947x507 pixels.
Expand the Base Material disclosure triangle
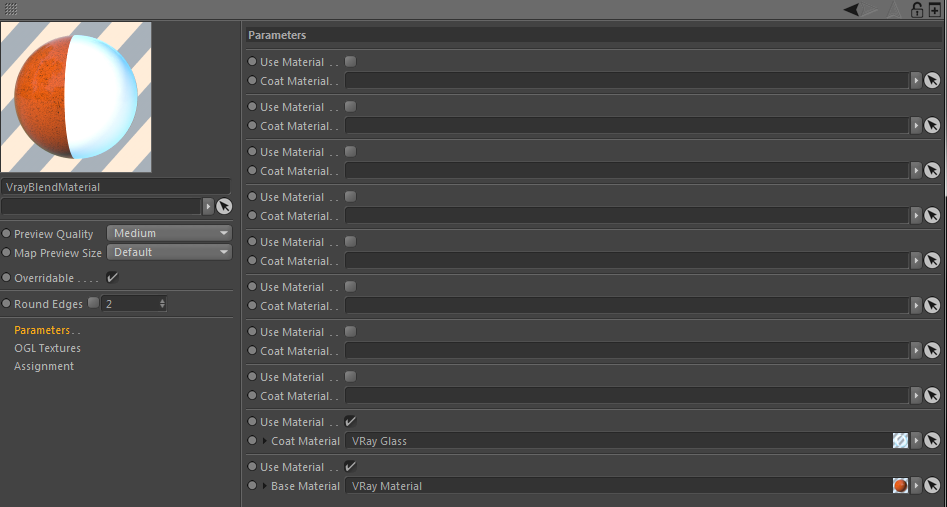(265, 486)
